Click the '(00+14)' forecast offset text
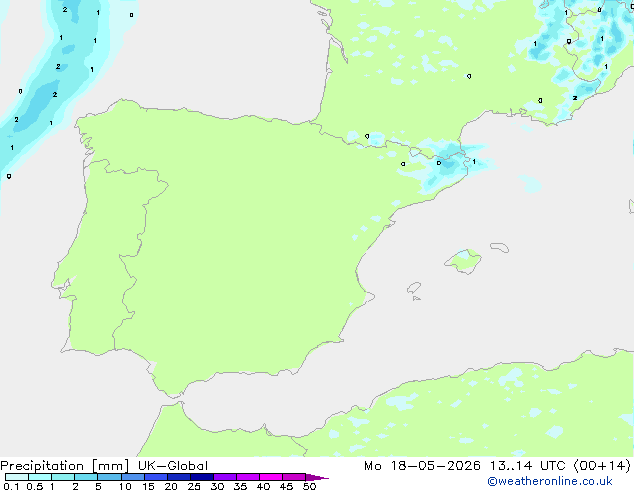 pyautogui.click(x=602, y=466)
